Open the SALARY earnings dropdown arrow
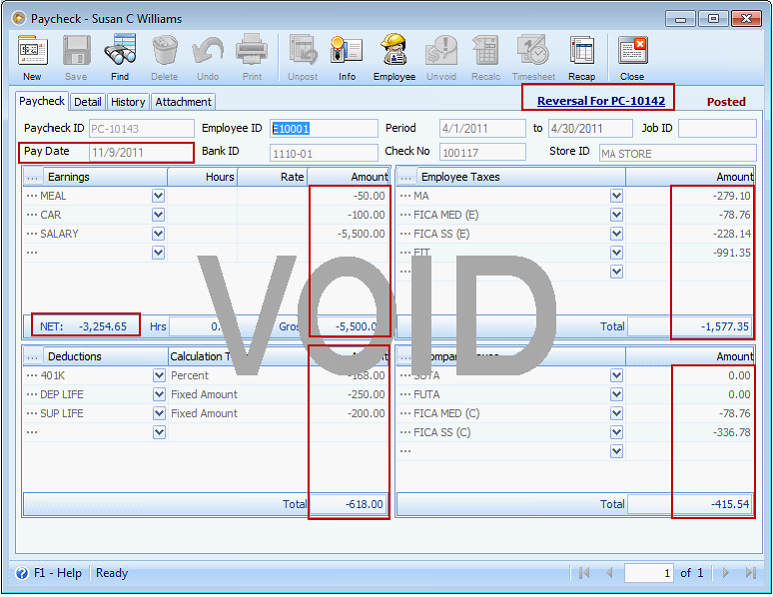Viewport: 773px width, 597px height. click(158, 234)
